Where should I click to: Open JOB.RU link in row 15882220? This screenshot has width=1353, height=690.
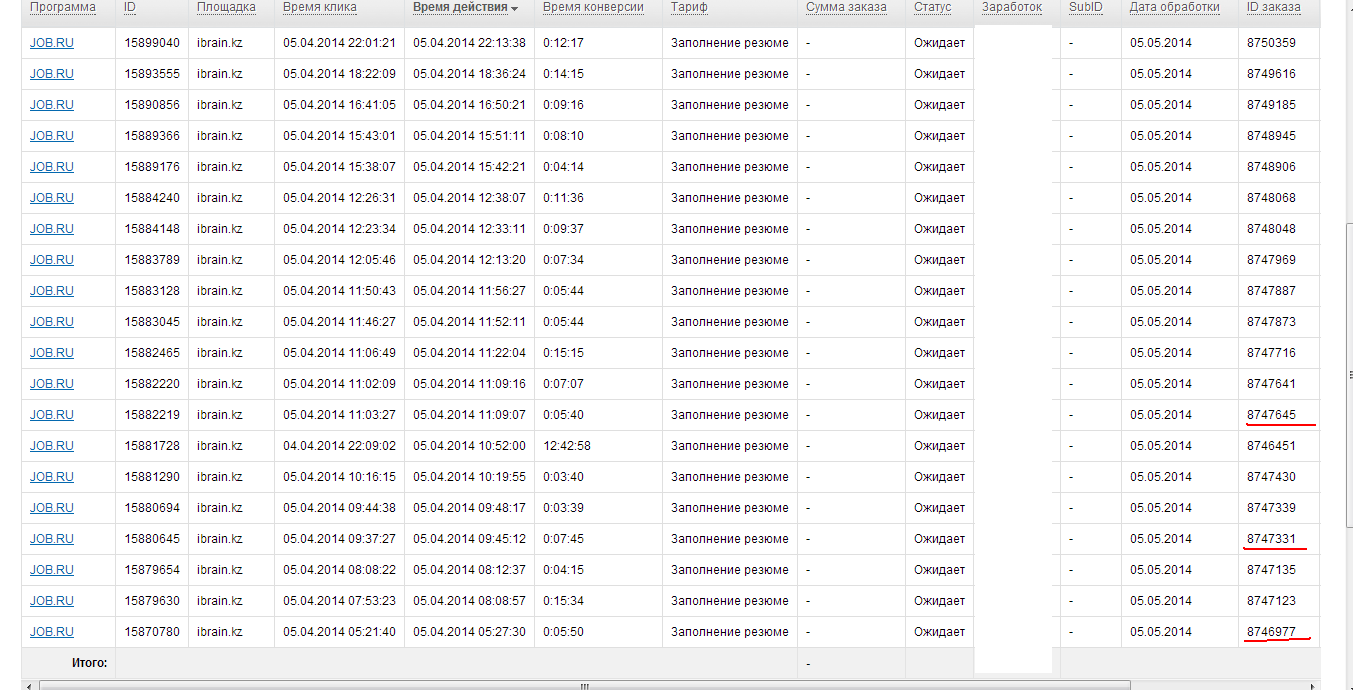(52, 384)
